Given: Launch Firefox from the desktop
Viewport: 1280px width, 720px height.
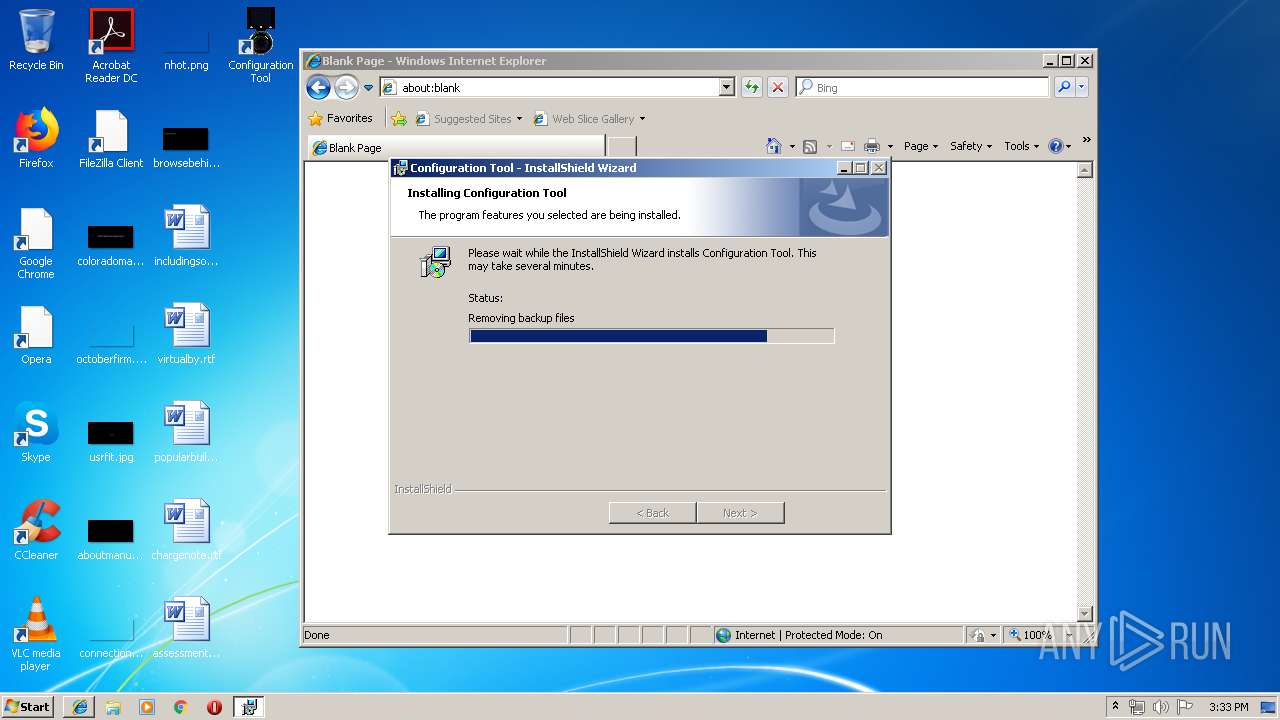Looking at the screenshot, I should (36, 138).
